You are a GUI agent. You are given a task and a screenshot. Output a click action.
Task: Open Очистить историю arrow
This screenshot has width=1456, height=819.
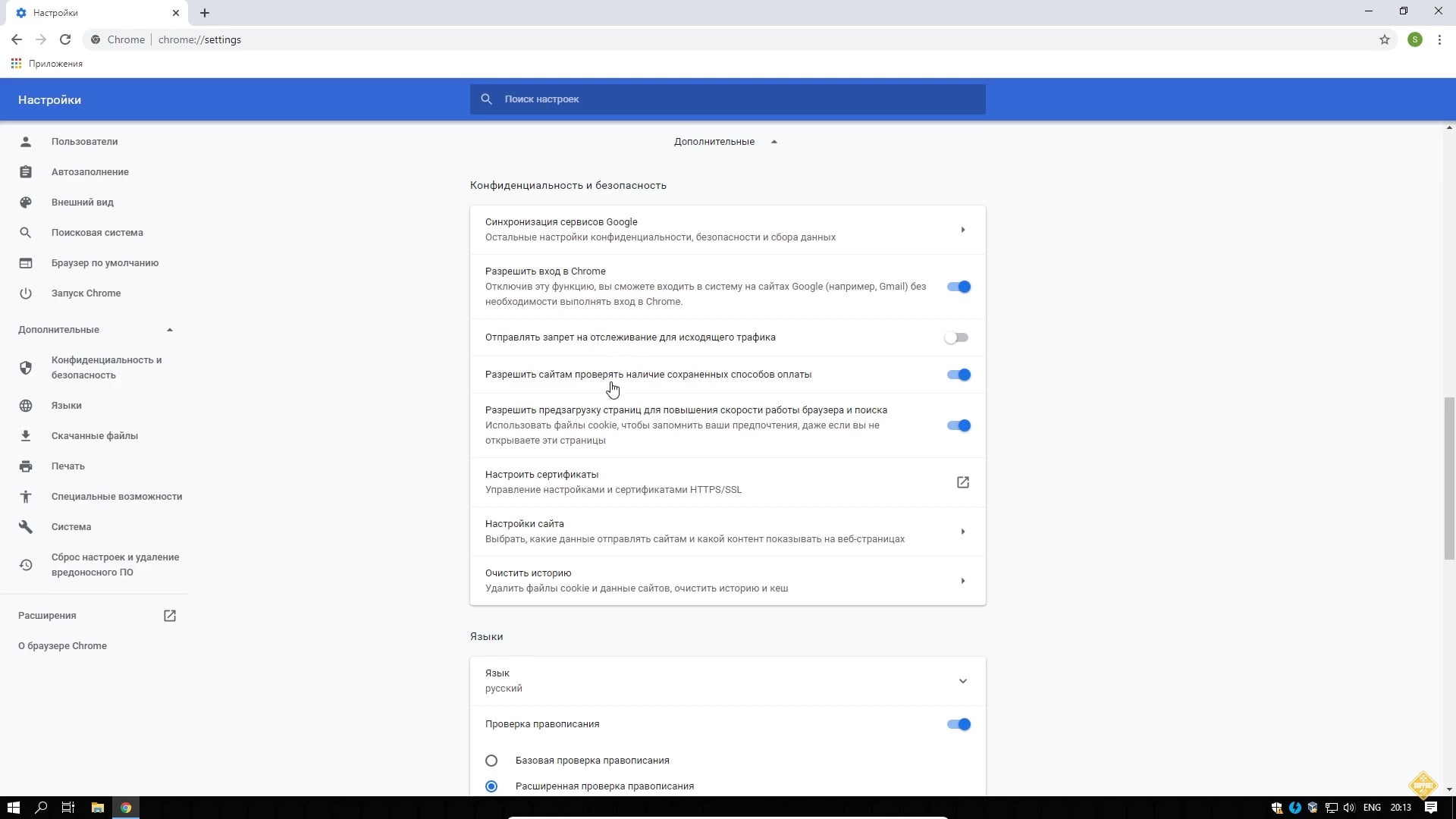click(963, 581)
